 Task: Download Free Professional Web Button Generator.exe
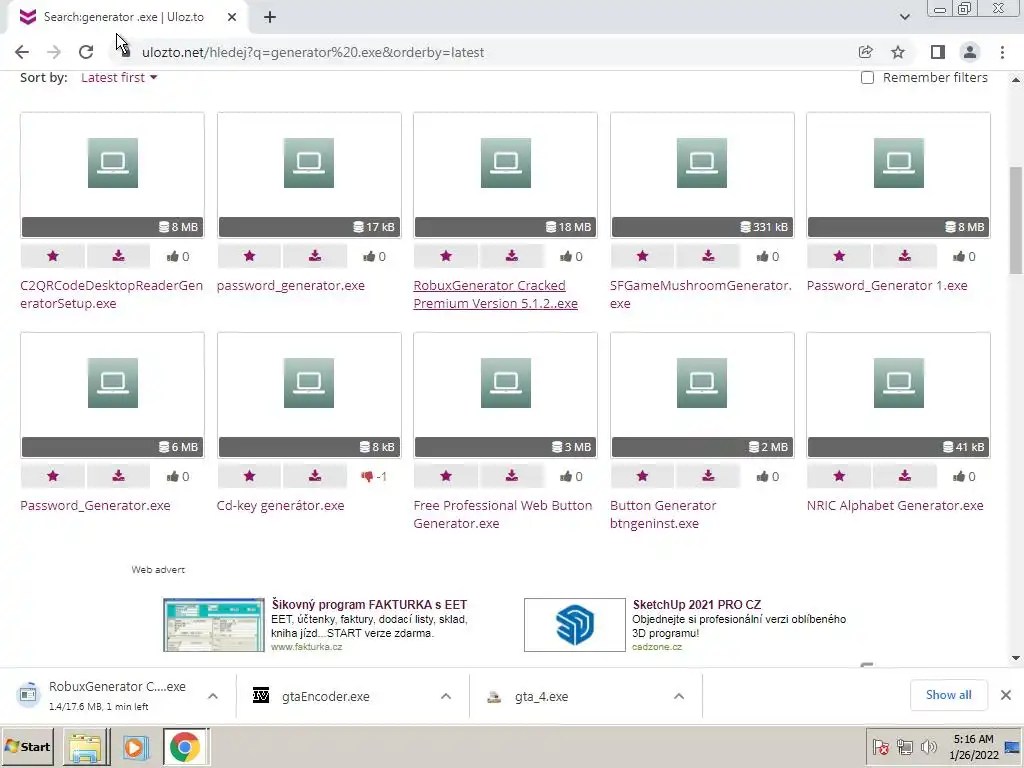(511, 476)
